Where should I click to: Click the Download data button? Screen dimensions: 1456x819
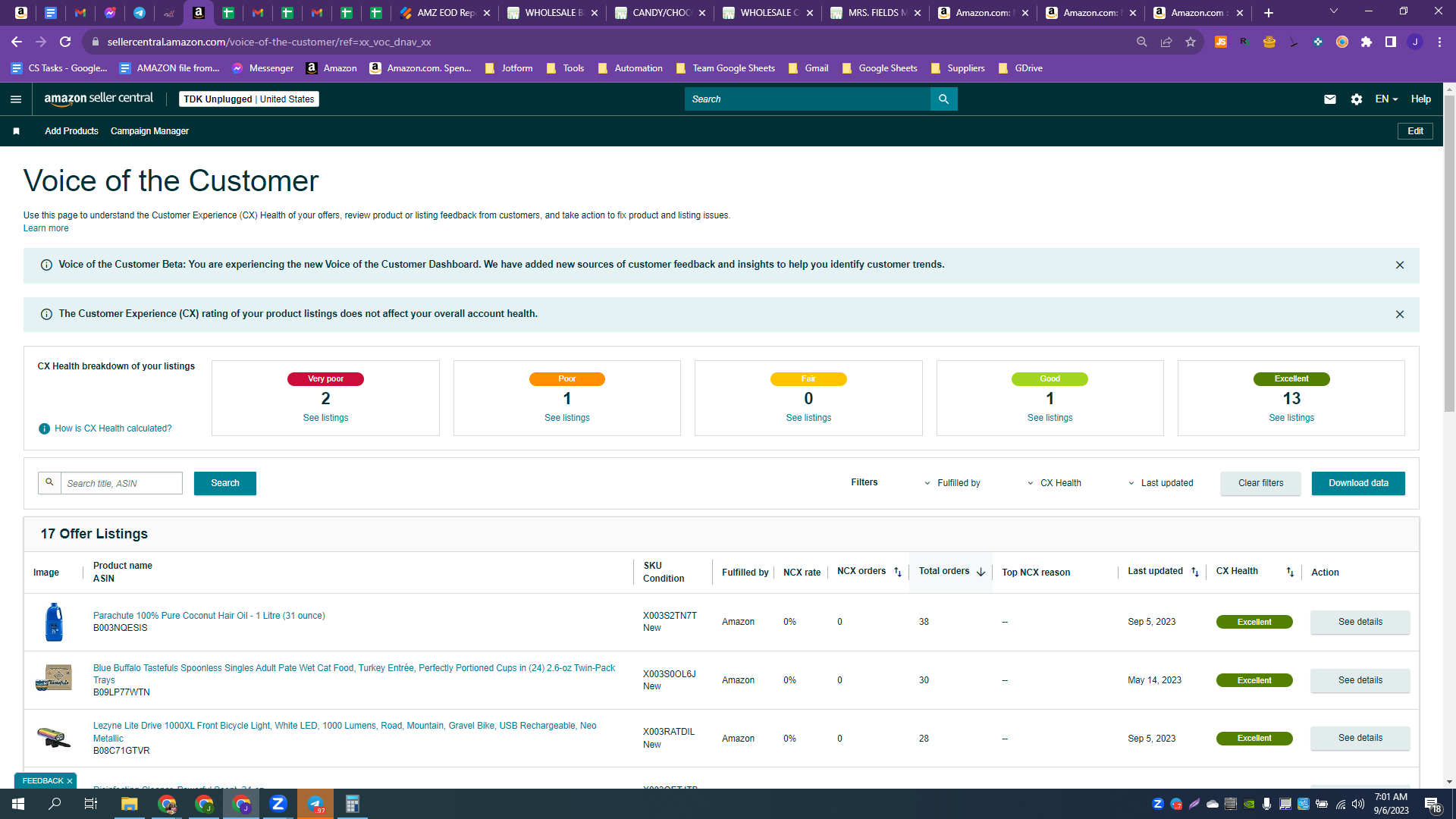tap(1358, 484)
